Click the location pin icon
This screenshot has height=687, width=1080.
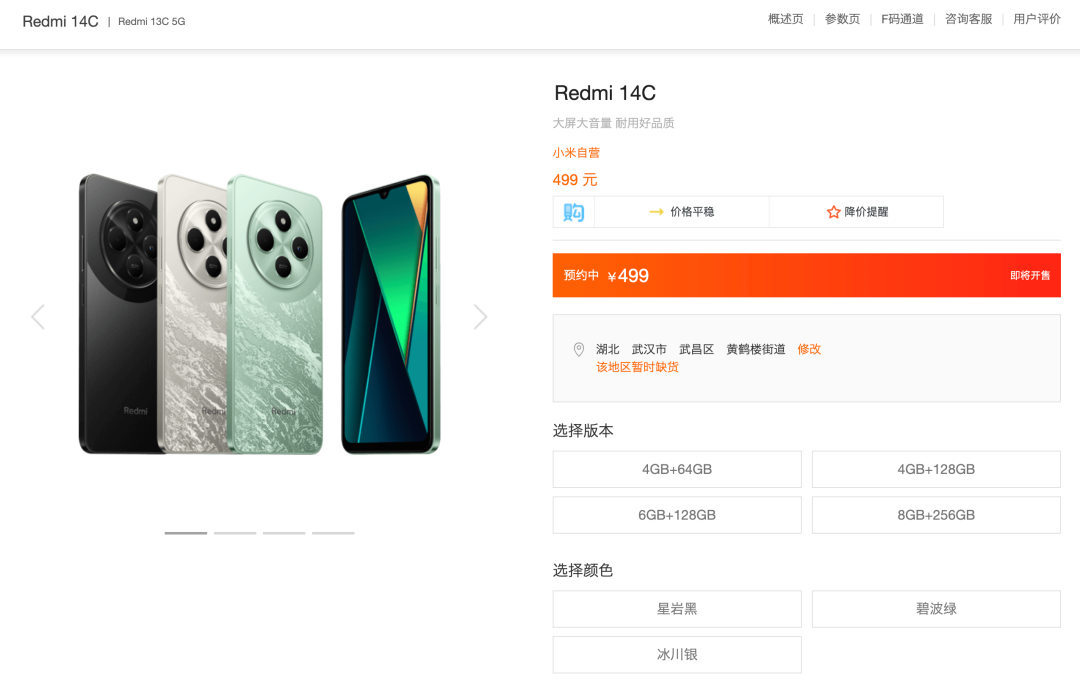pyautogui.click(x=579, y=349)
